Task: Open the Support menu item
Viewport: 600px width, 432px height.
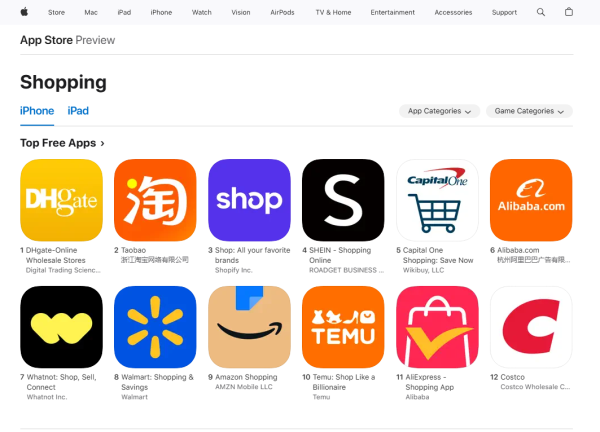Action: (504, 12)
